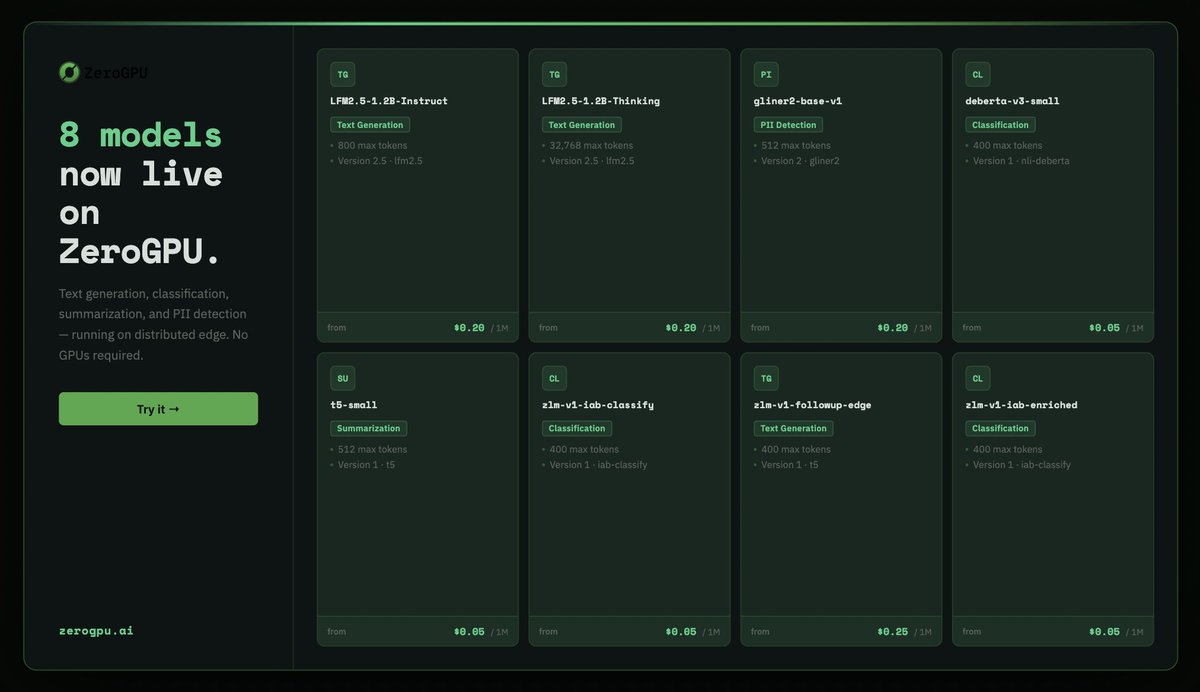Click the description paragraph about distributed edge
This screenshot has height=692, width=1200.
click(x=153, y=324)
